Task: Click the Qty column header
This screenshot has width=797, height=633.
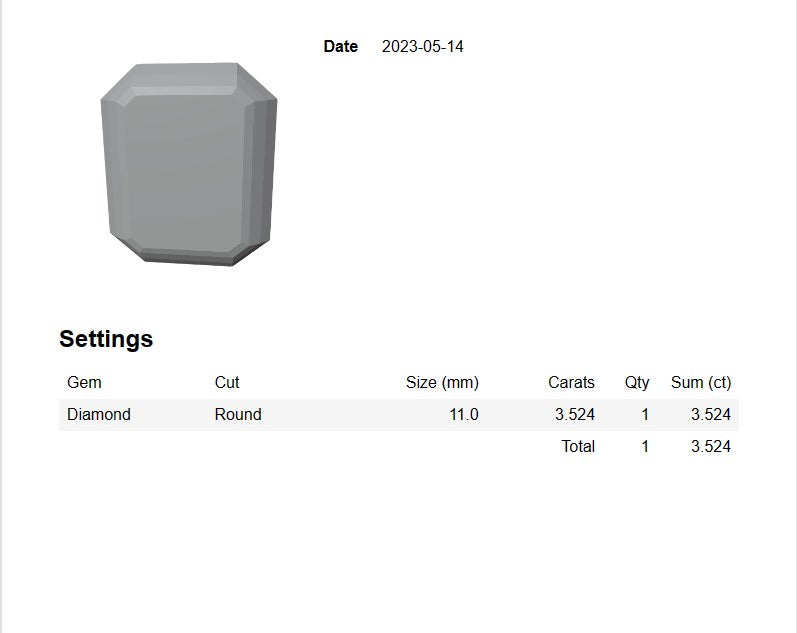Action: pyautogui.click(x=637, y=382)
